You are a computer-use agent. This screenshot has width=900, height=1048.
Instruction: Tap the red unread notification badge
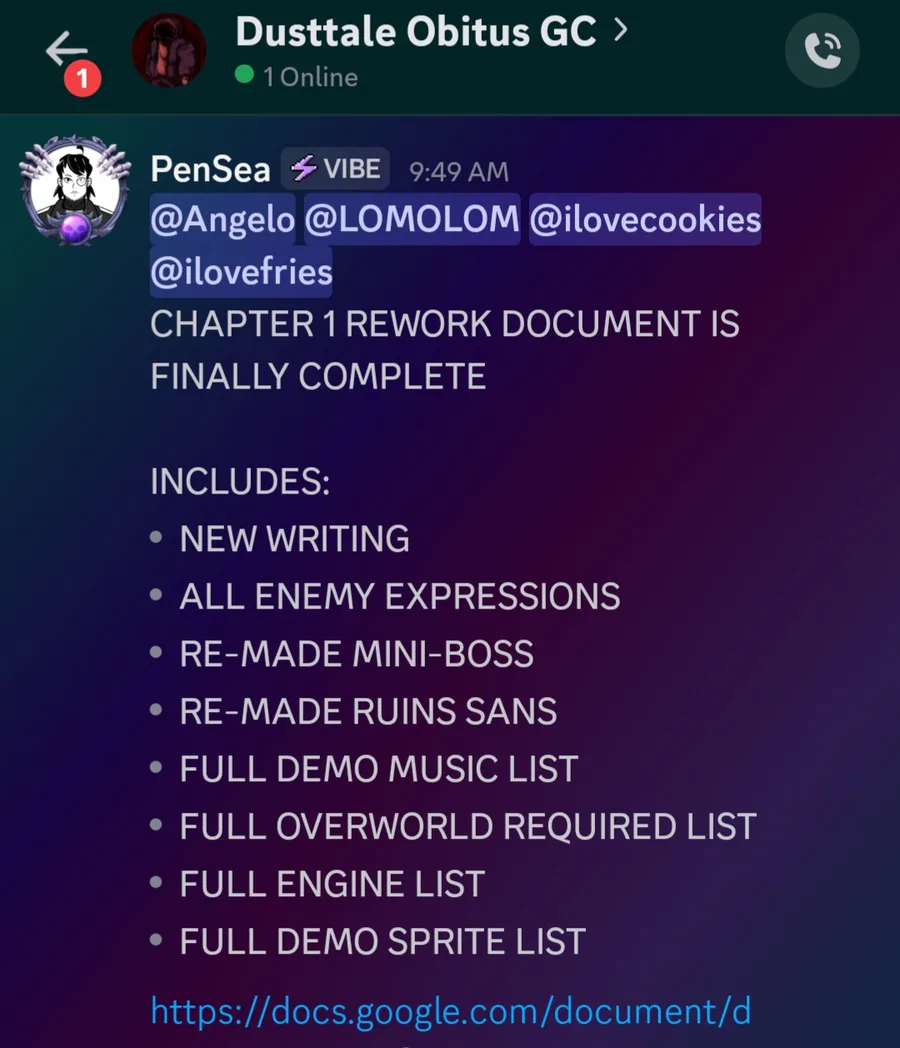(83, 79)
